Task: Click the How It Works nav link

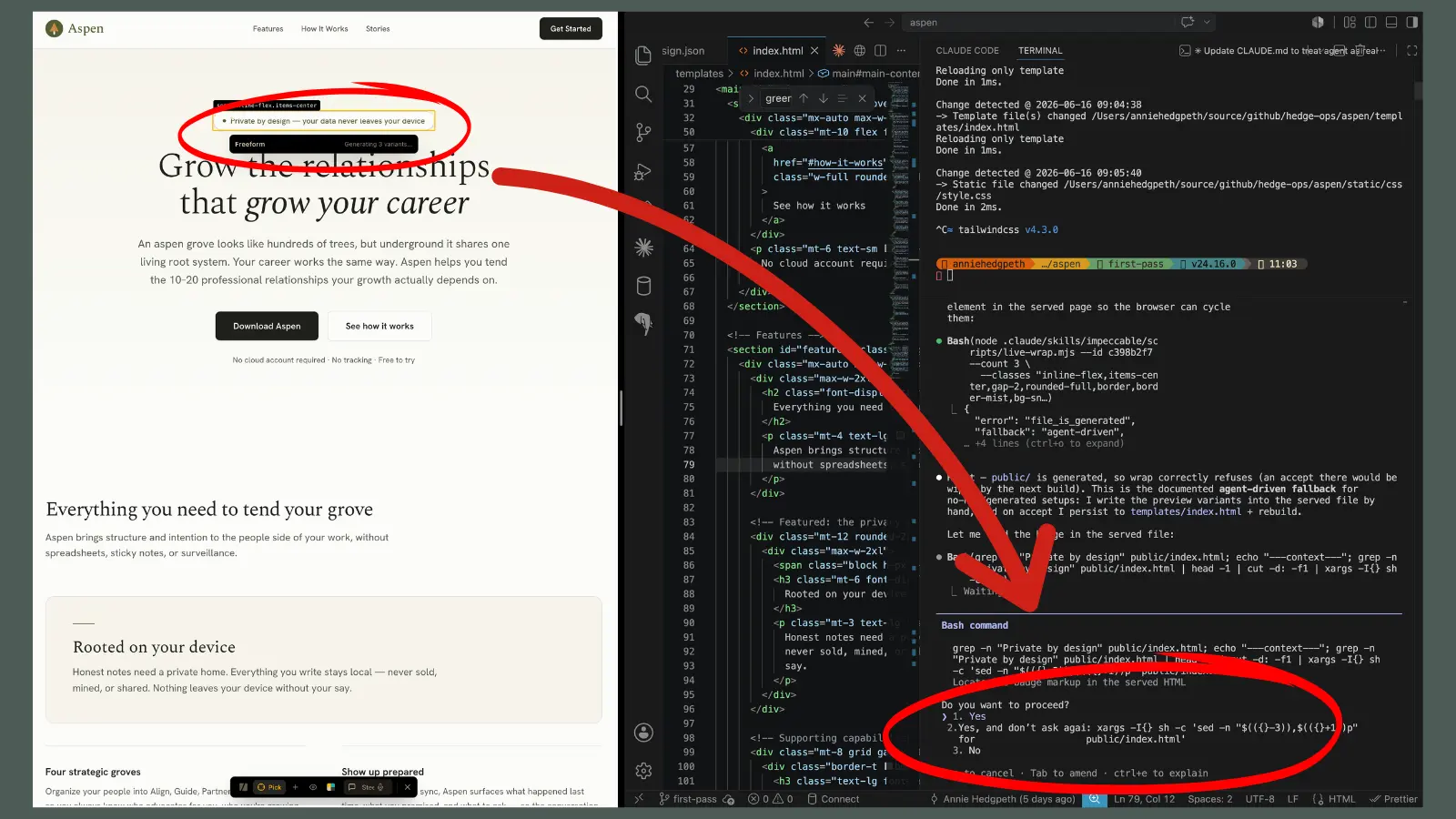Action: (325, 29)
